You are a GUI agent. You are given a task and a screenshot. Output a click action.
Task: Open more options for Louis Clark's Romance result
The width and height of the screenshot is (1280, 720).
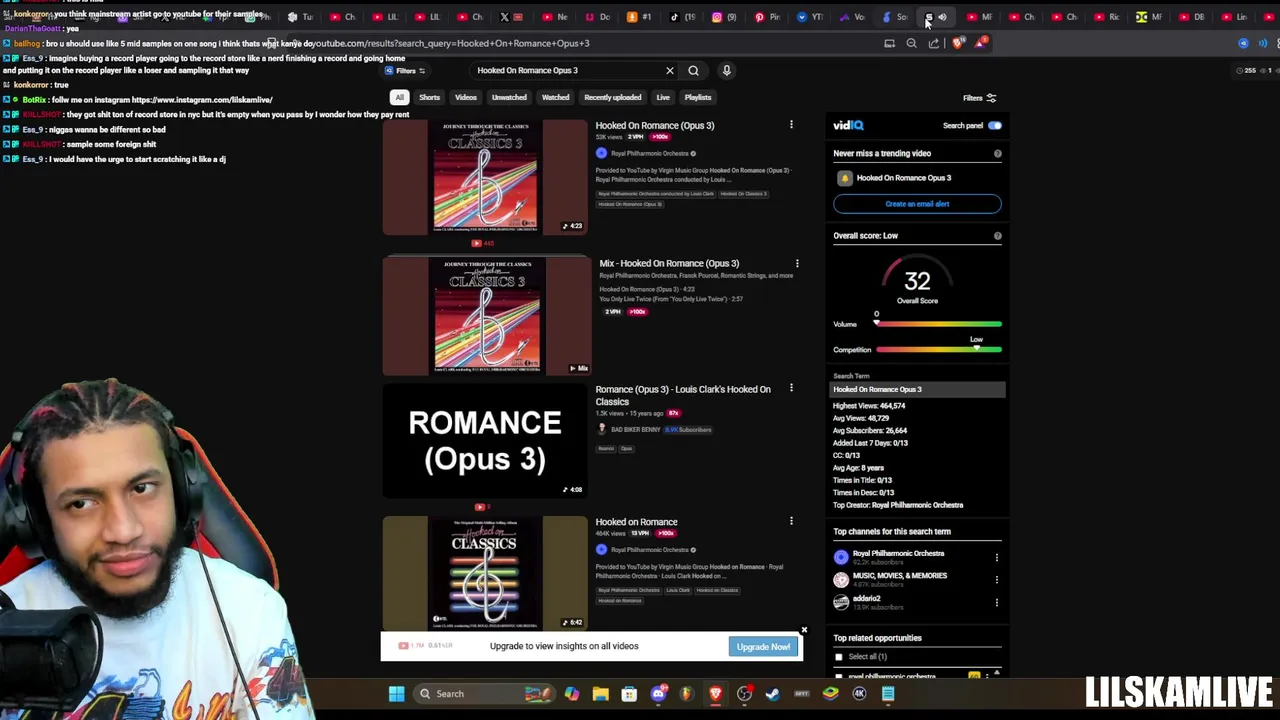791,388
